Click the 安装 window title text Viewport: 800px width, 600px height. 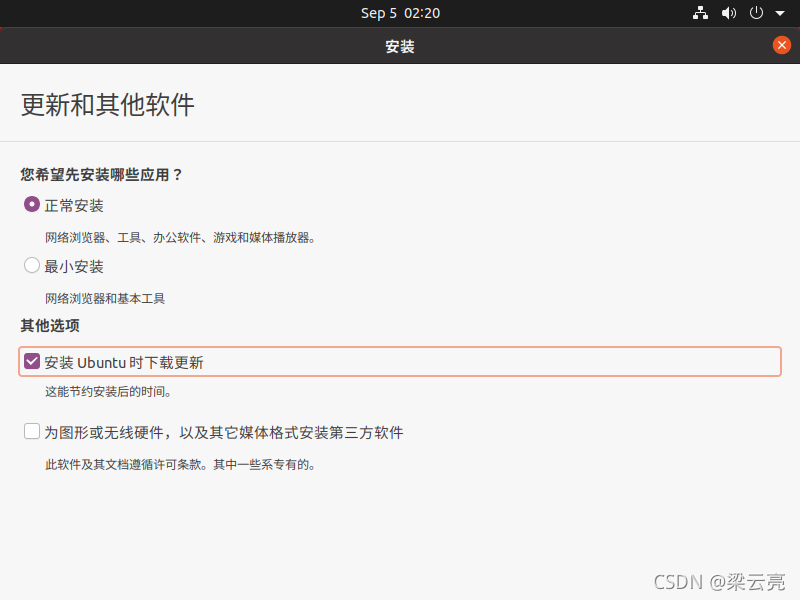pyautogui.click(x=399, y=46)
